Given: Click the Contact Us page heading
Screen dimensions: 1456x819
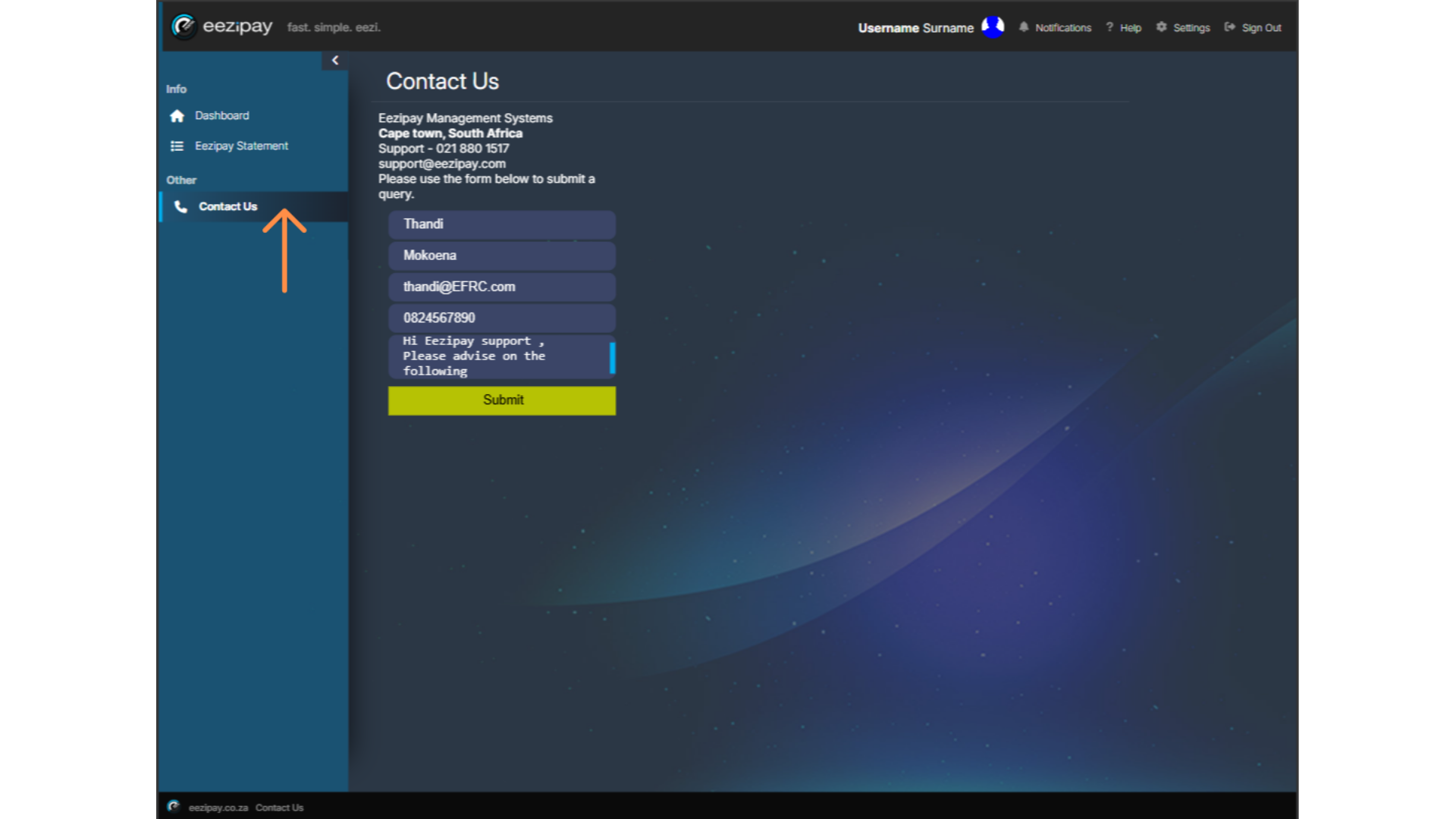Looking at the screenshot, I should point(442,81).
